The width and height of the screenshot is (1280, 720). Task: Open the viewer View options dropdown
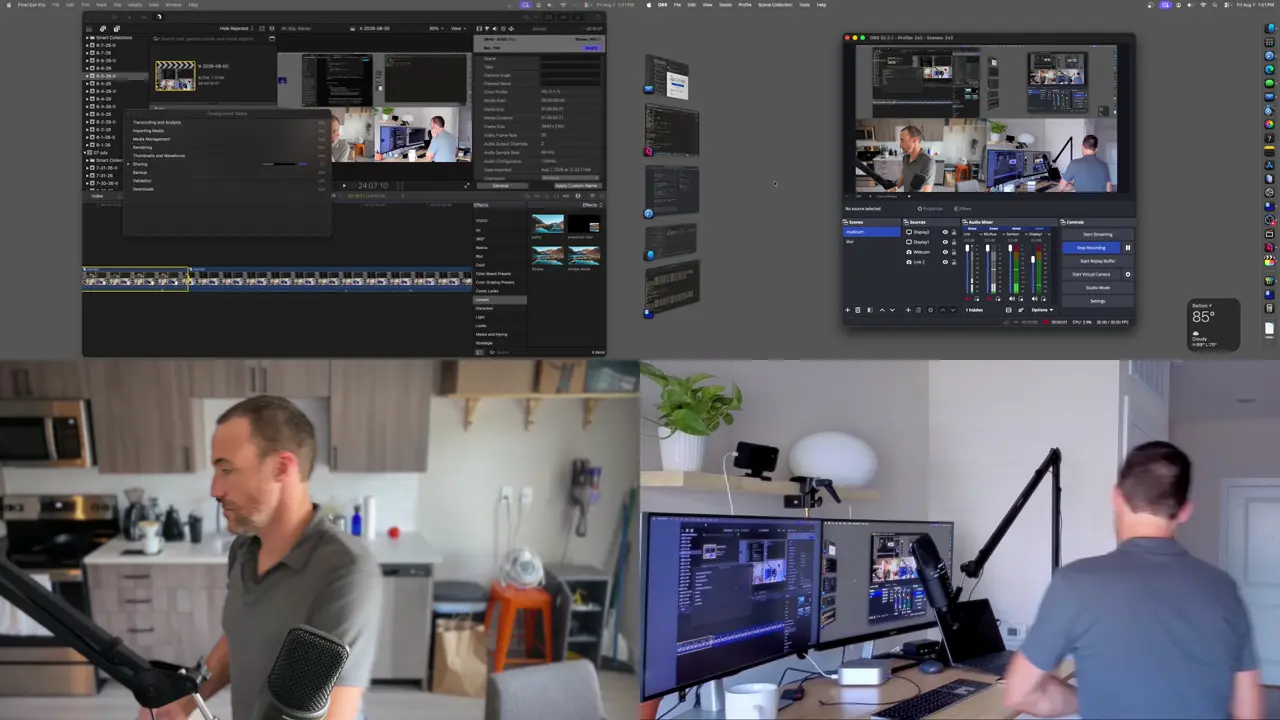[x=459, y=28]
